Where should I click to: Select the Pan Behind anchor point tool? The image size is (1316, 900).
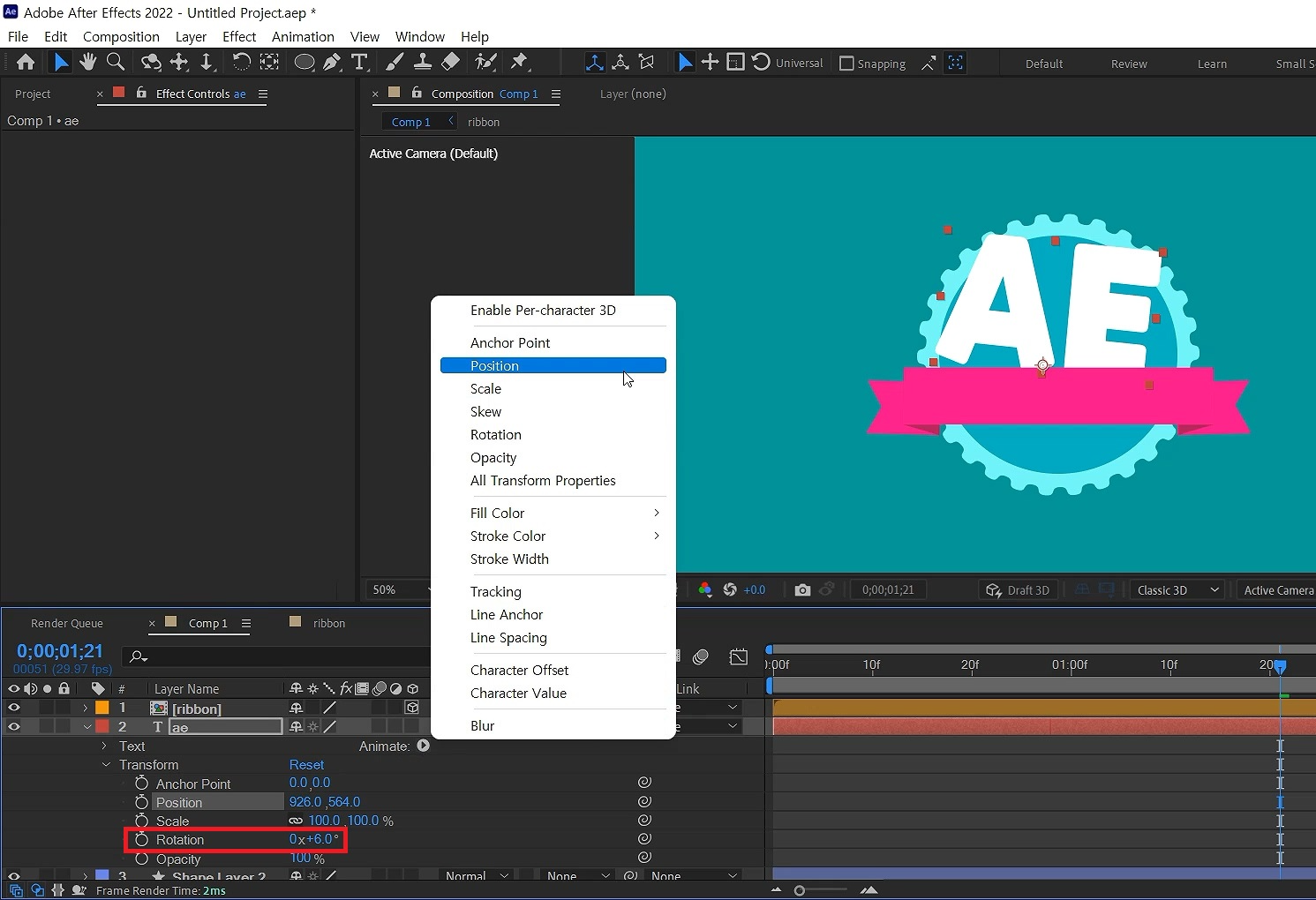point(269,62)
